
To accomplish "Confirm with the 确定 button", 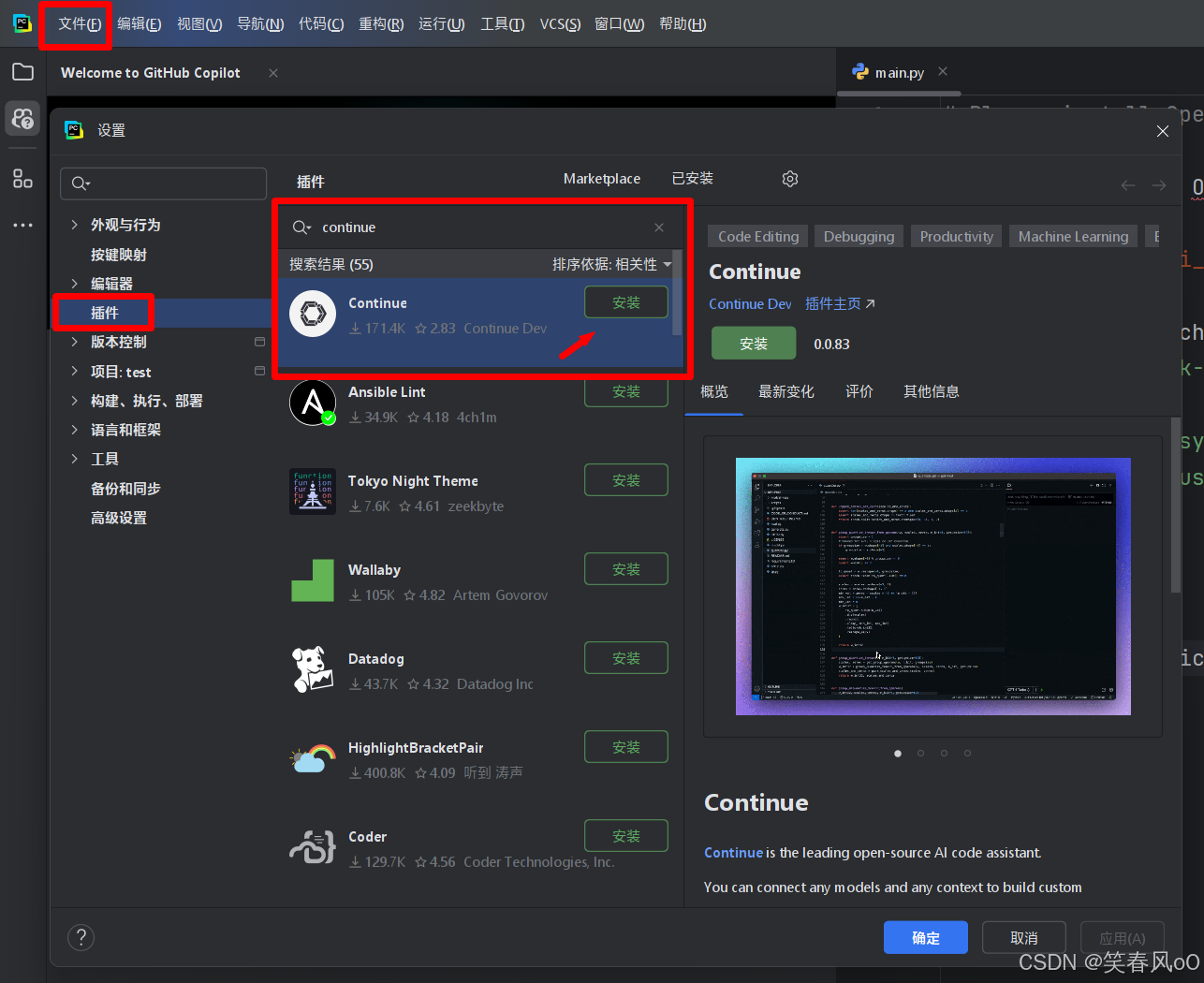I will tap(926, 938).
